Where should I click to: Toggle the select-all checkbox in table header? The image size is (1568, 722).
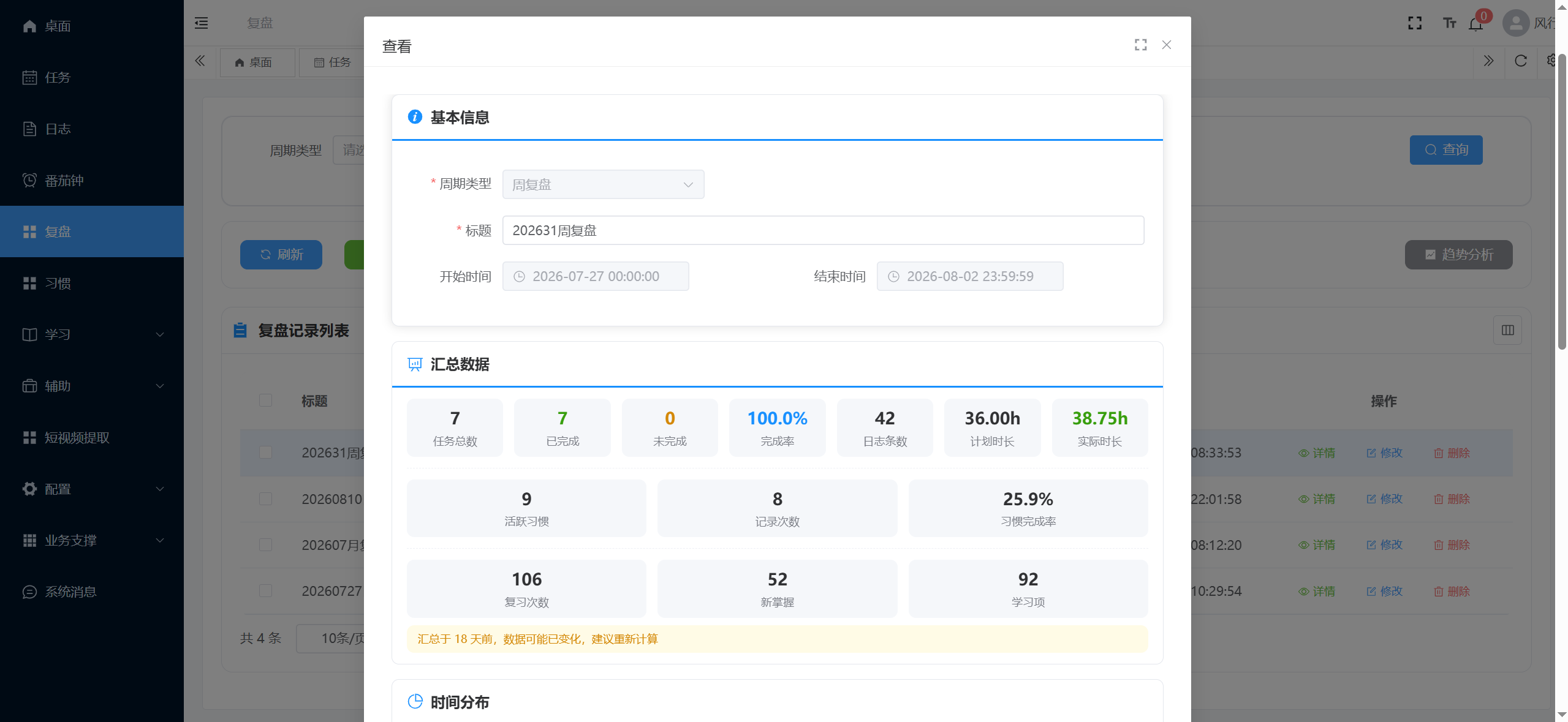point(265,400)
